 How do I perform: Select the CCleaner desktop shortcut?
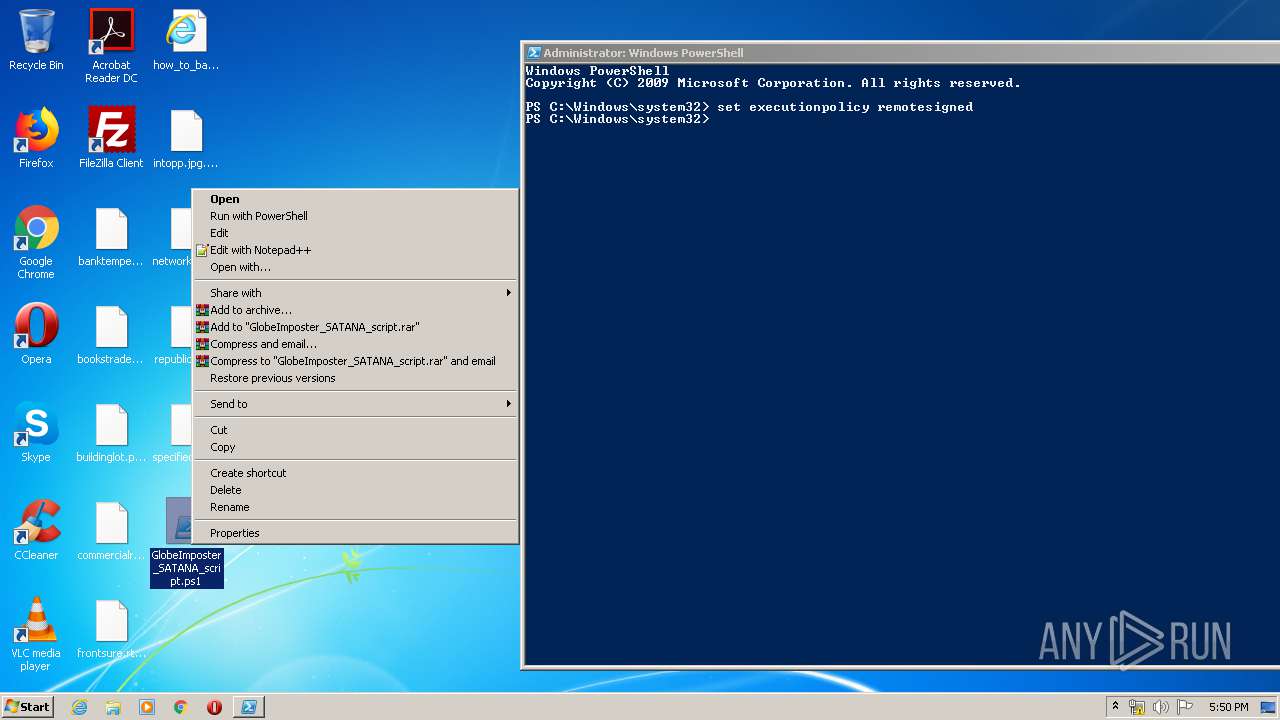click(x=36, y=530)
